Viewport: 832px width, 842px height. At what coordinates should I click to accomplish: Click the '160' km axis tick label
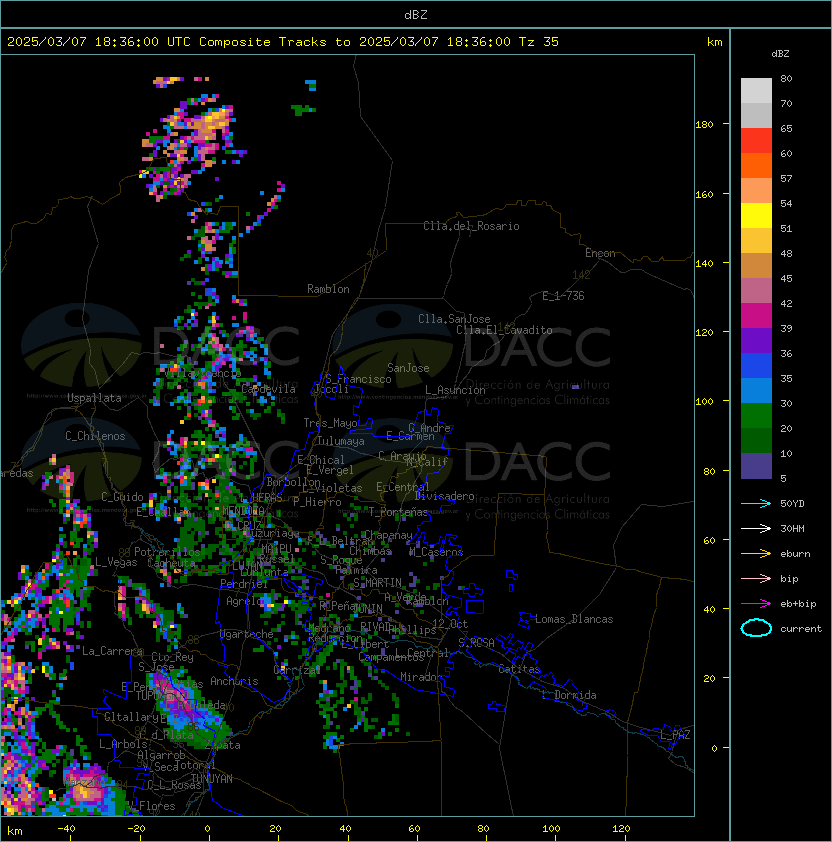tap(704, 194)
